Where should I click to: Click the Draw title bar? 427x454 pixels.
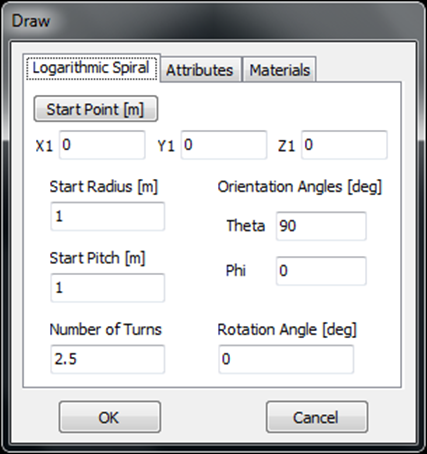coord(213,21)
